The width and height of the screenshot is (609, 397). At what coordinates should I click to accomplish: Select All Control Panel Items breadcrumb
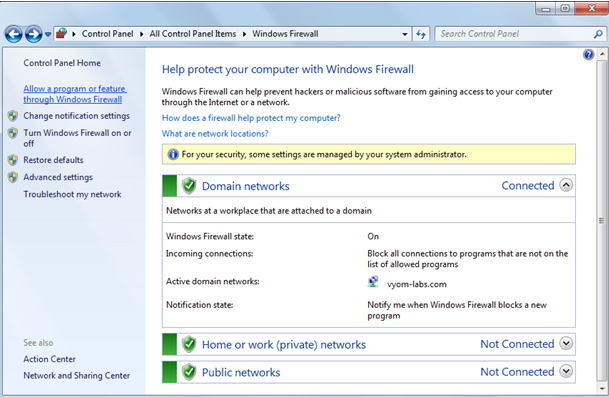pos(193,34)
